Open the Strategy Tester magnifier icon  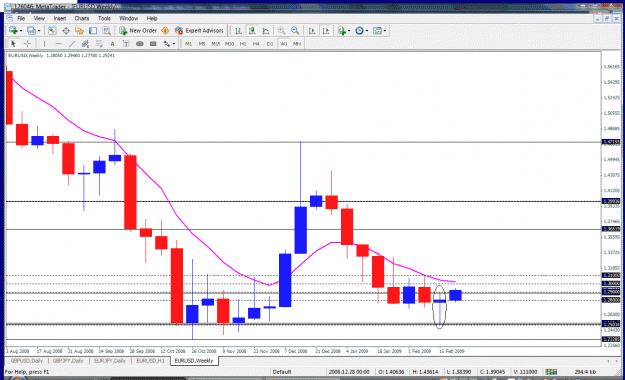tap(106, 31)
